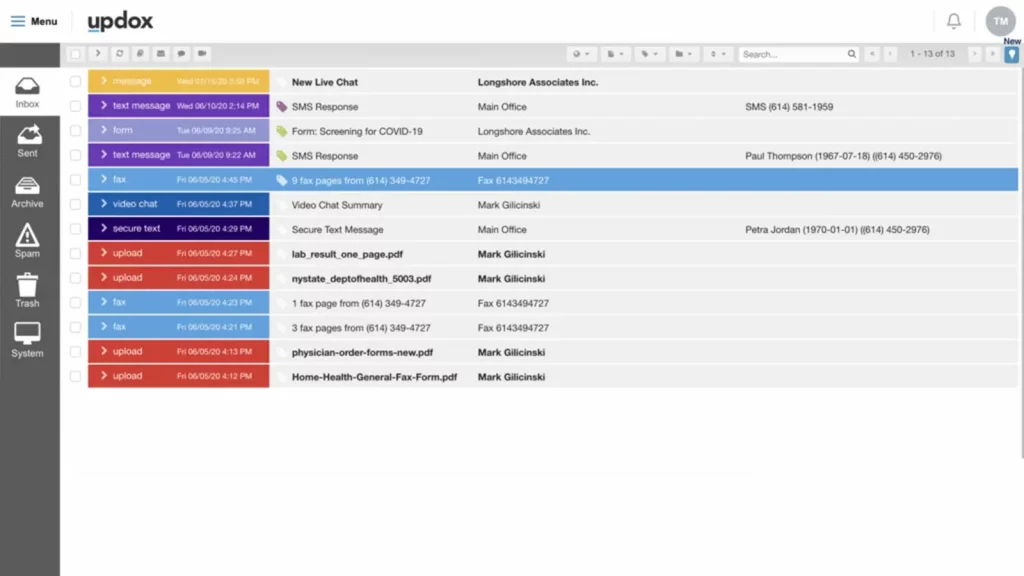The width and height of the screenshot is (1024, 576).
Task: Click the yellow message label bar
Action: point(178,82)
